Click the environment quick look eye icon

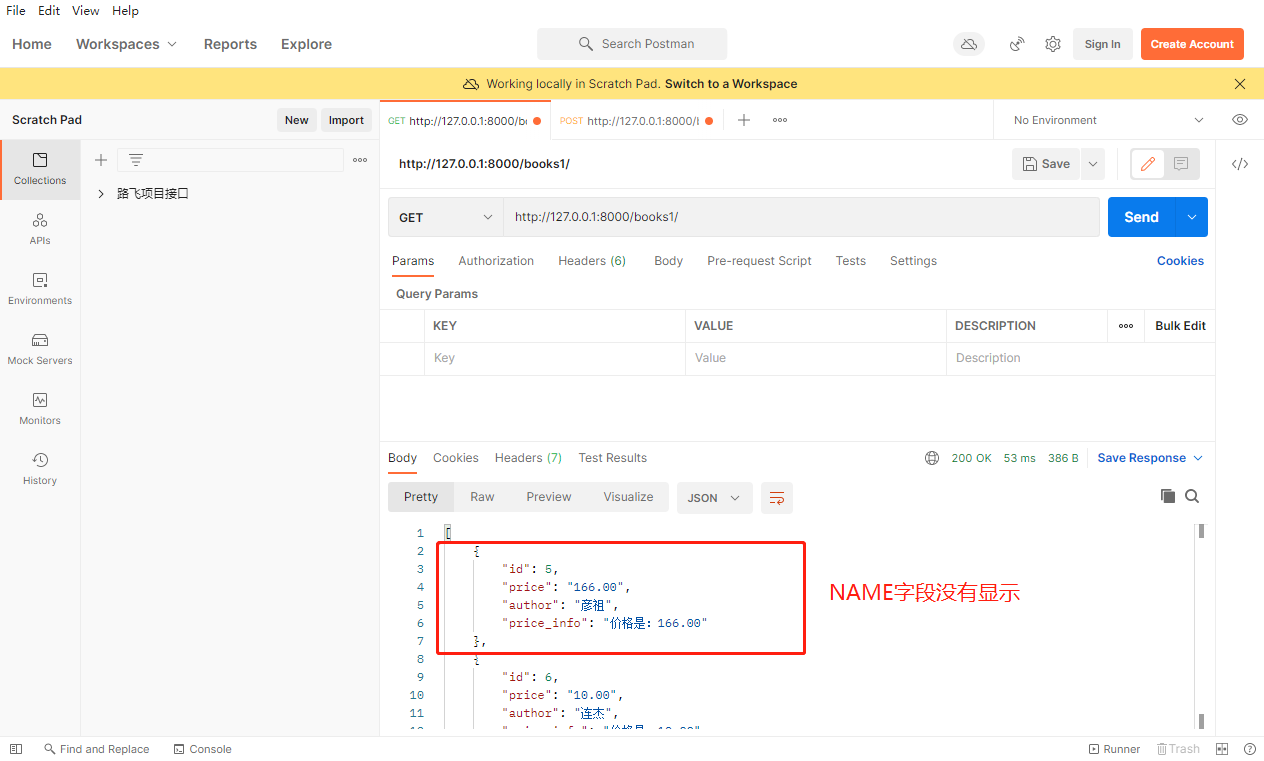pos(1240,120)
